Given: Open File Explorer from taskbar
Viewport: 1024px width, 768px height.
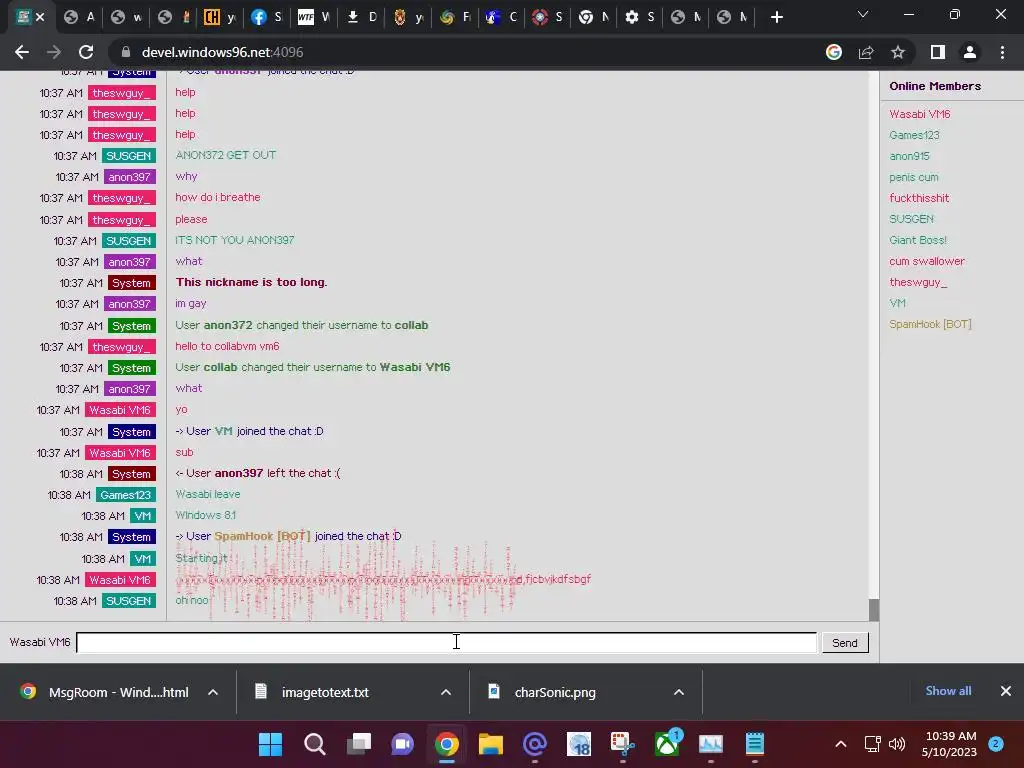Looking at the screenshot, I should click(490, 744).
